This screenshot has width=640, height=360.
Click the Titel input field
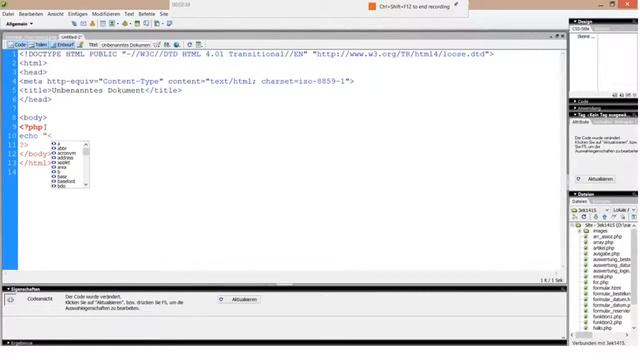125,45
